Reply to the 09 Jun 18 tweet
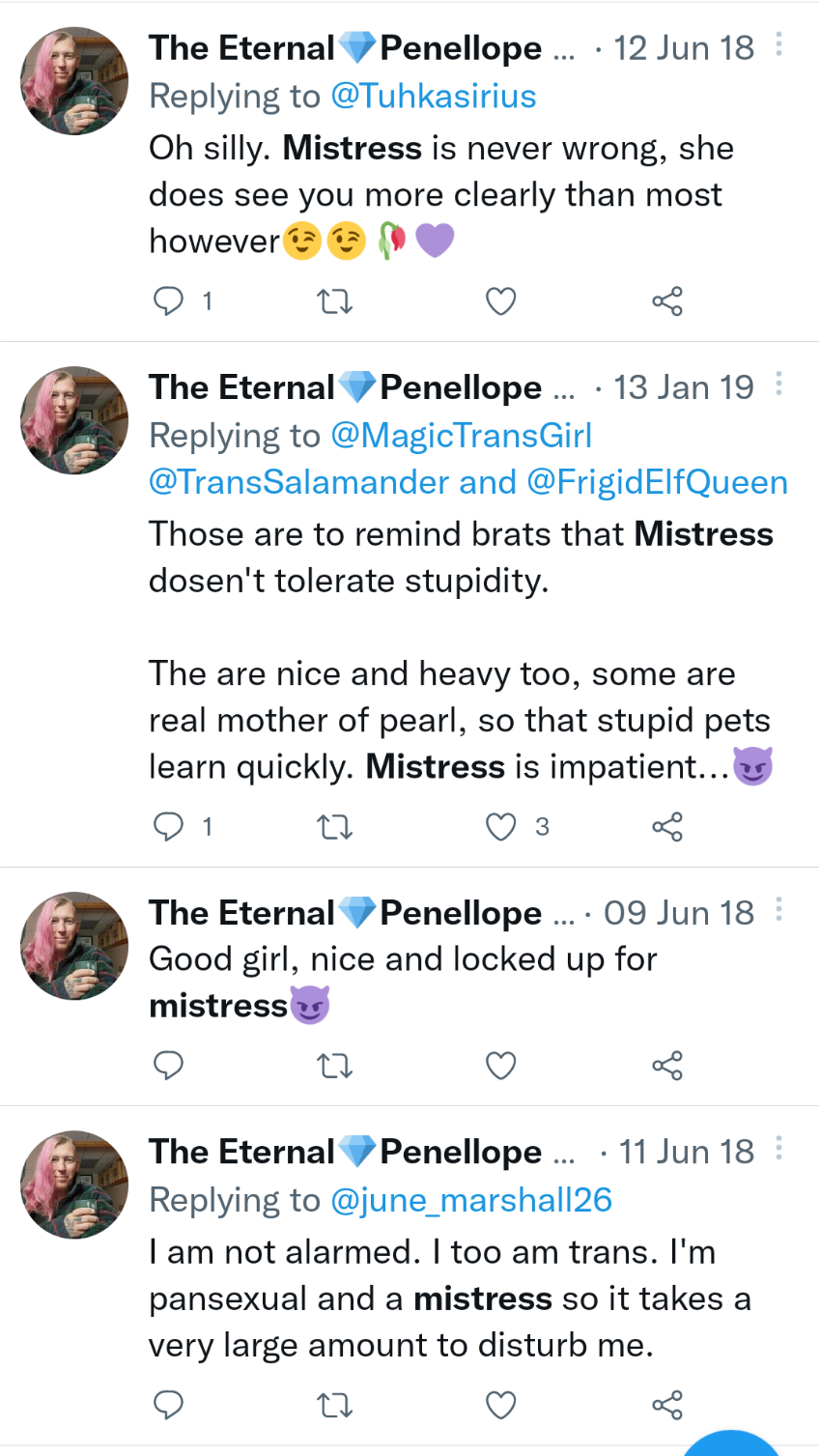Screen dimensions: 820x1456 pos(169,1066)
